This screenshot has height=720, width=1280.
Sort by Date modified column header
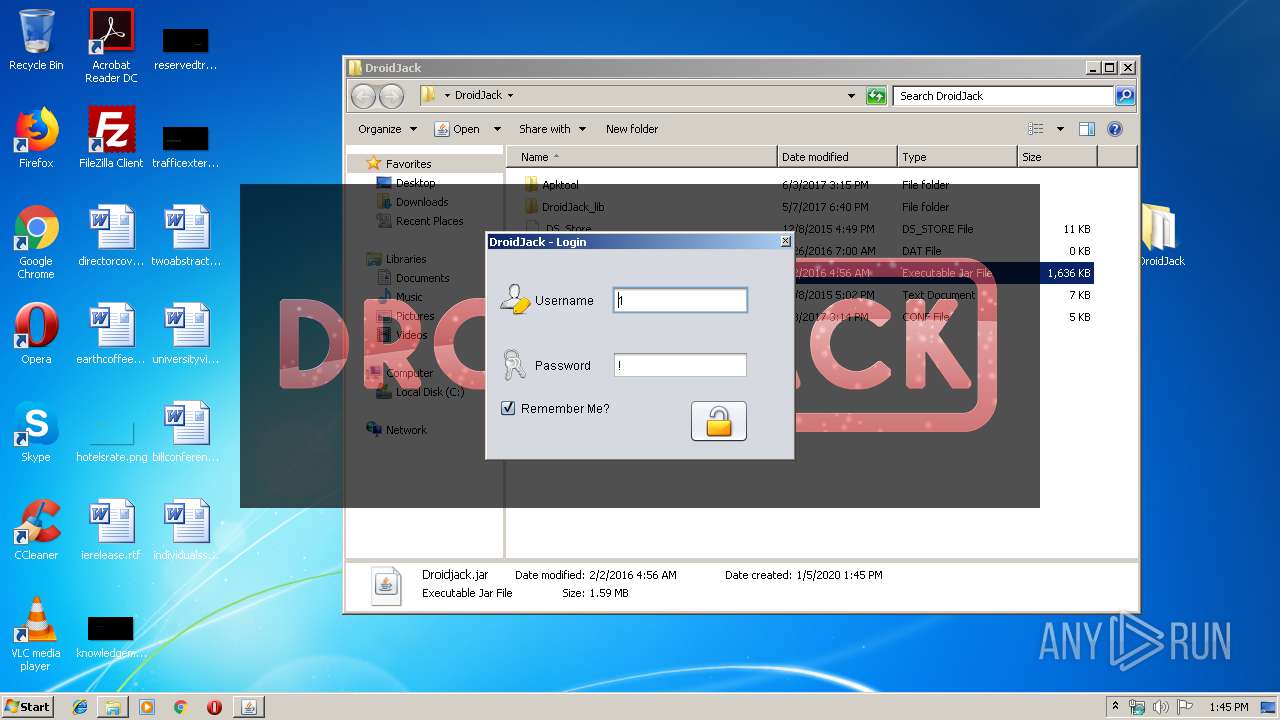pos(837,157)
